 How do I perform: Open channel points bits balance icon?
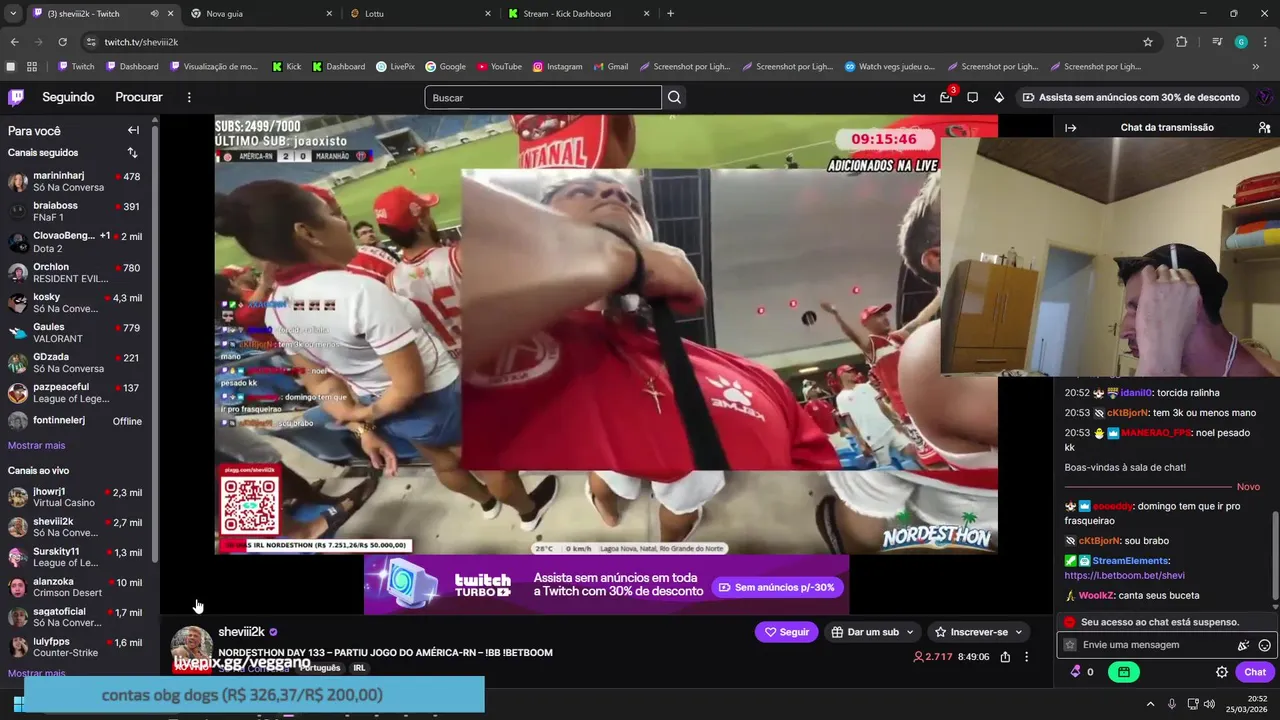pos(1076,672)
